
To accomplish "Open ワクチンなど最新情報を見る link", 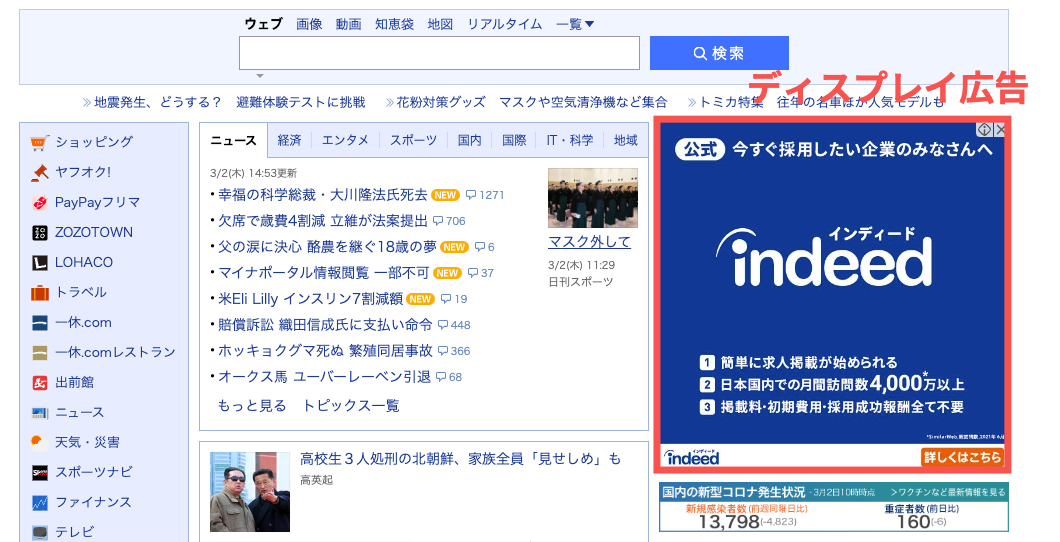I will point(948,492).
